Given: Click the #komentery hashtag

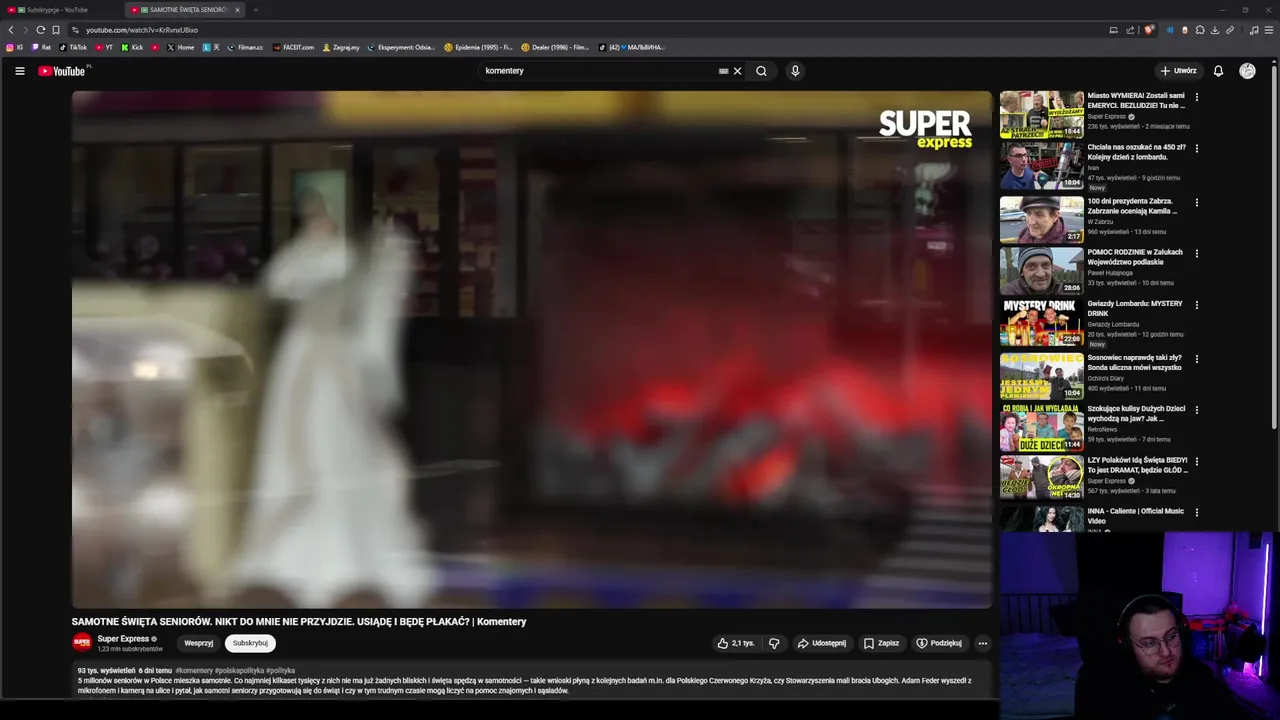Looking at the screenshot, I should pos(194,671).
